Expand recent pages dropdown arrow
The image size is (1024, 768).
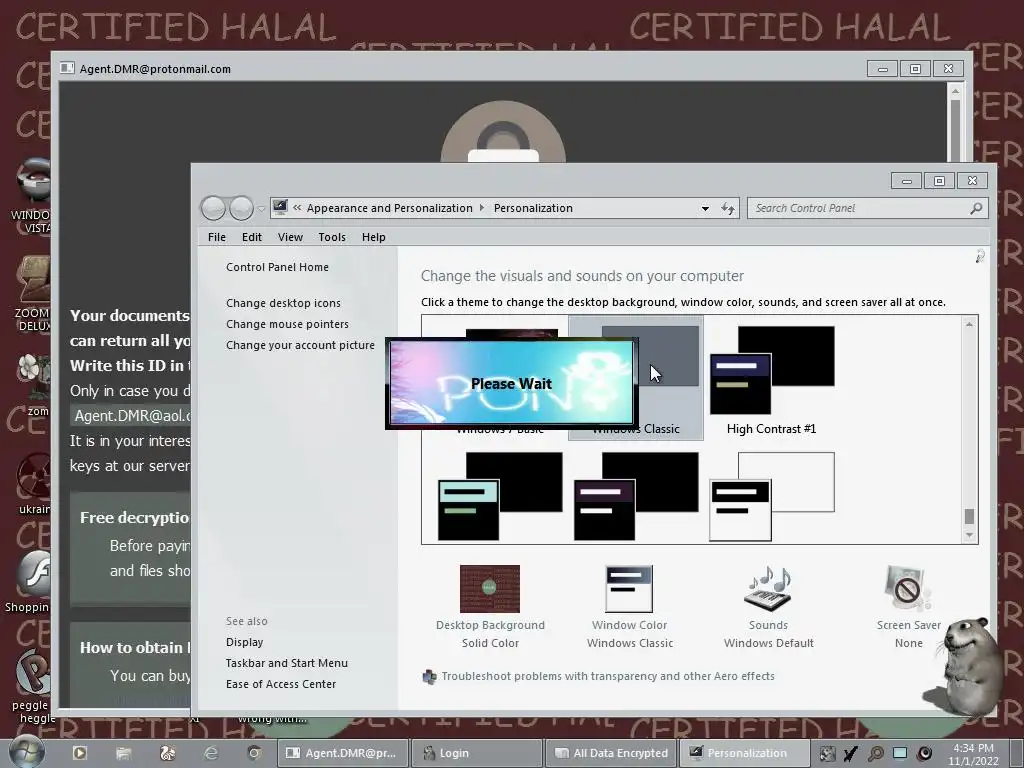coord(261,209)
